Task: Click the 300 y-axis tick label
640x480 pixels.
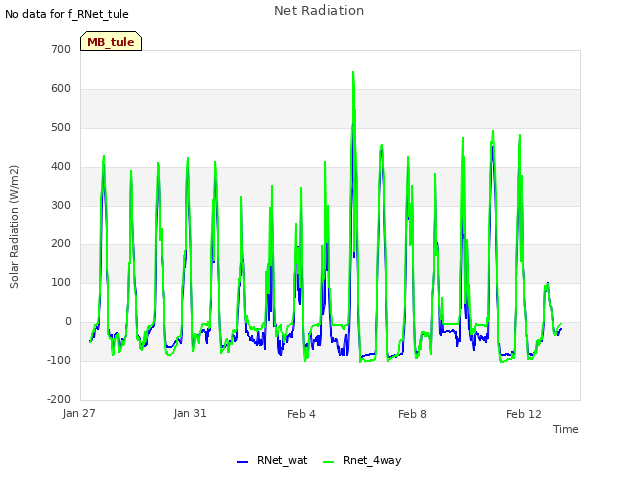Action: [61, 205]
